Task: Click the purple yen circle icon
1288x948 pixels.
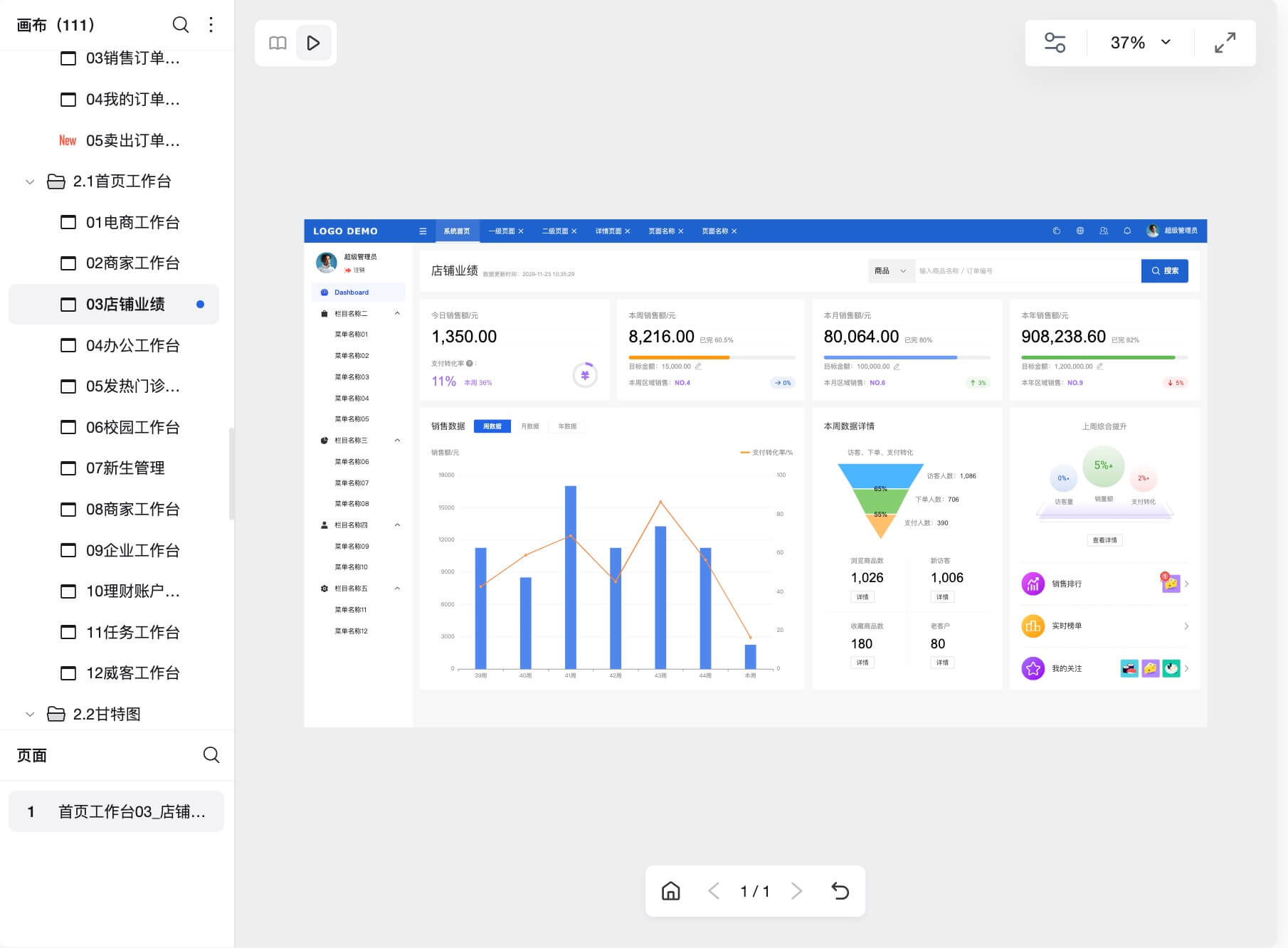Action: pos(585,375)
